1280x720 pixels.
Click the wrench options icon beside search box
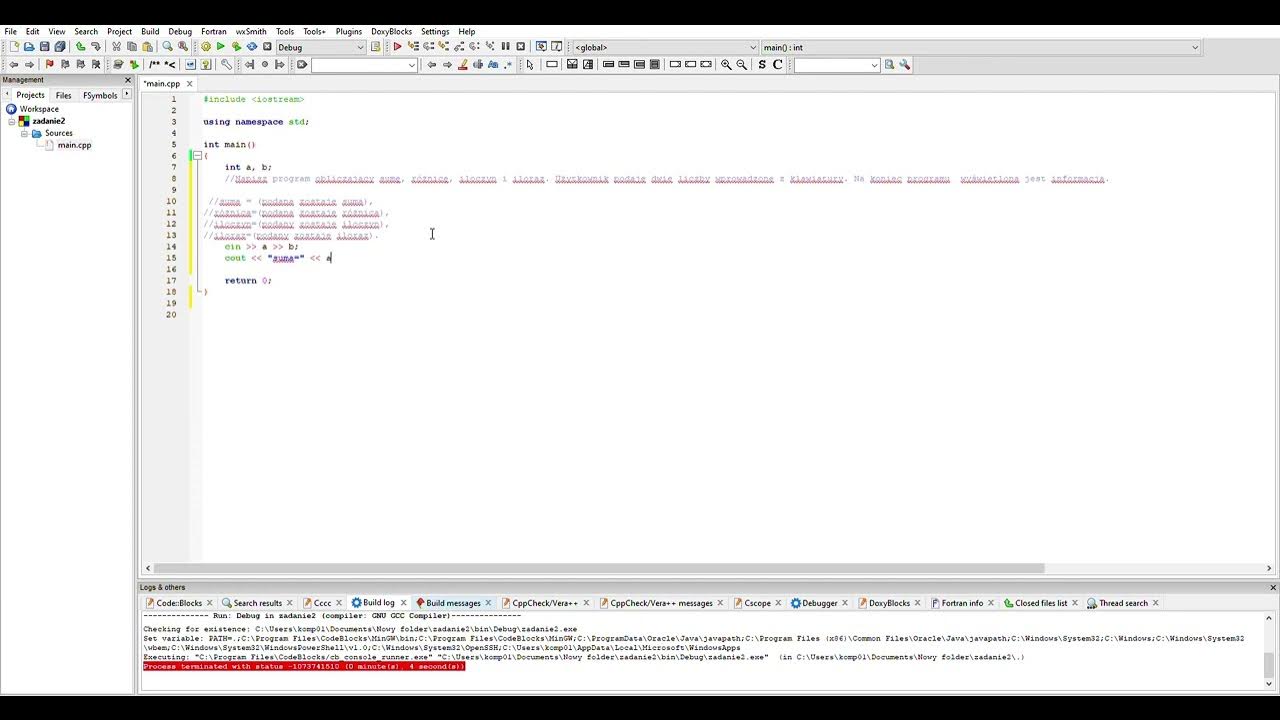click(x=904, y=65)
